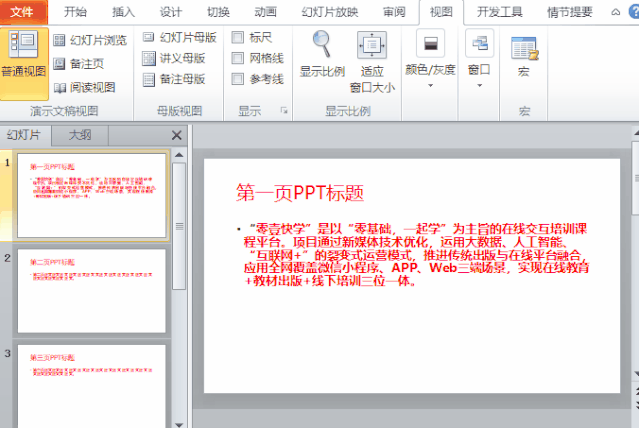The image size is (639, 428).
Task: Open the Show group dialog launcher (显示)
Action: [284, 110]
